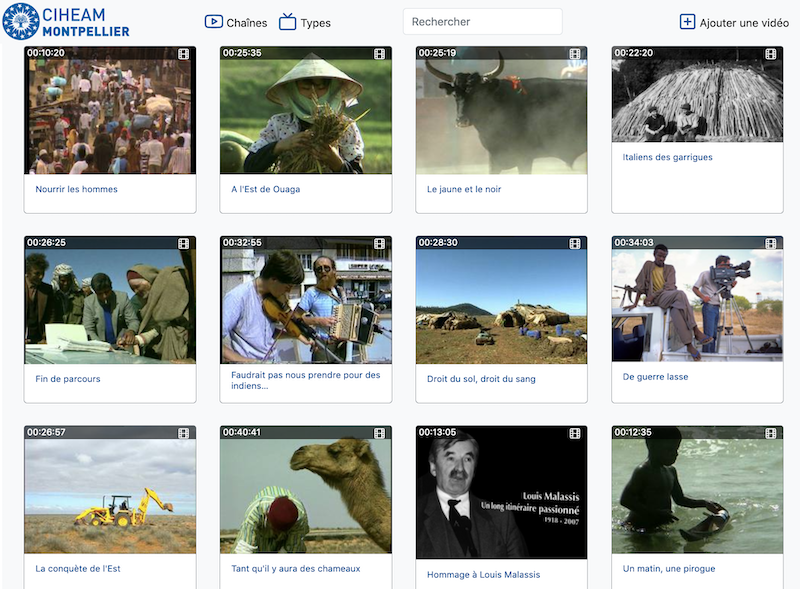Open the Nourrir les hommes title link
Image resolution: width=800 pixels, height=589 pixels.
77,189
